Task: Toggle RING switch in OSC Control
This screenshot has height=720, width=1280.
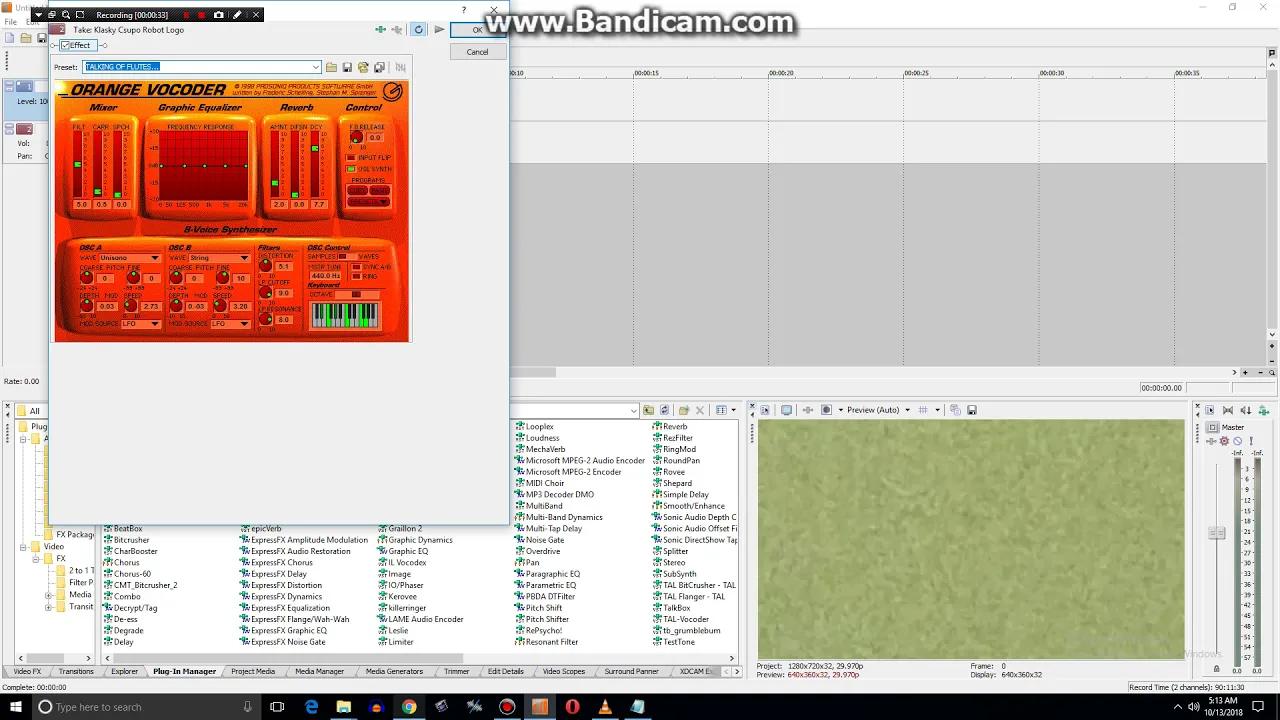Action: (x=356, y=276)
